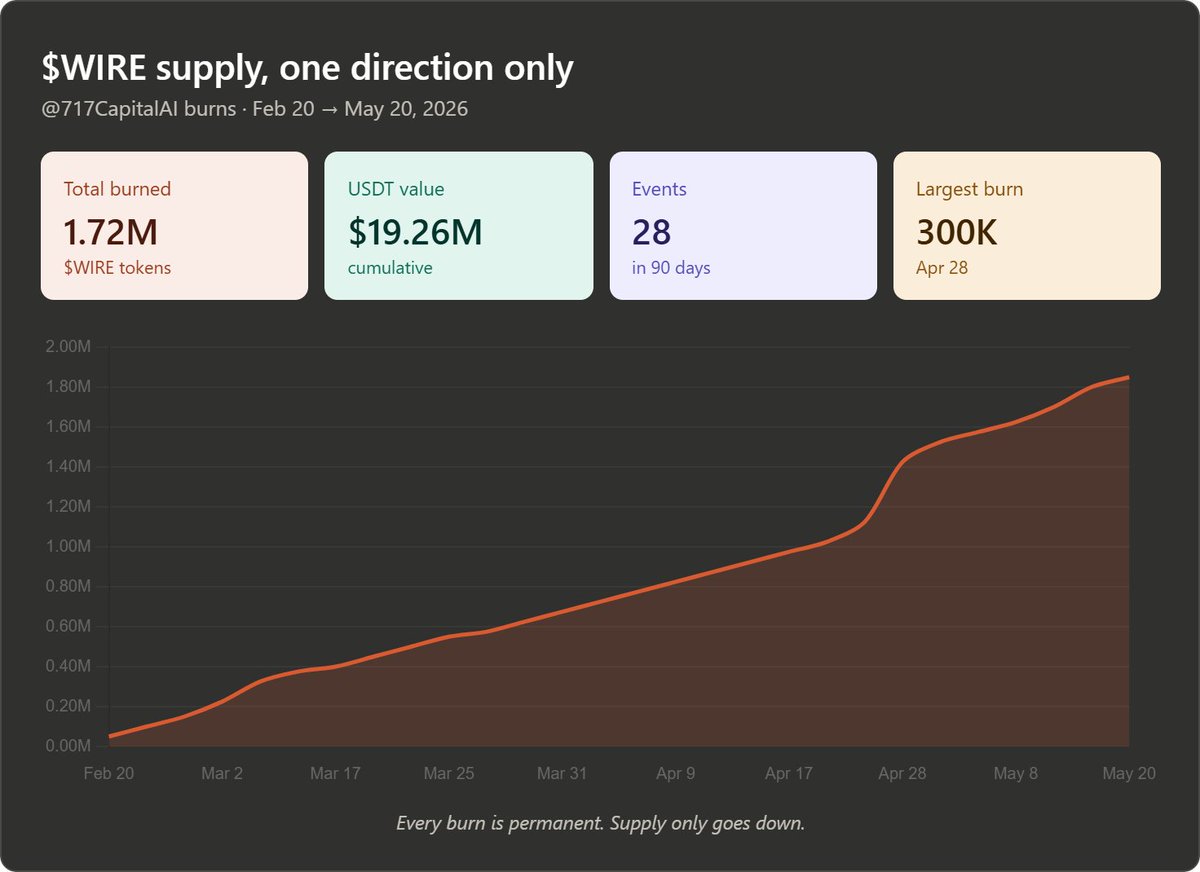Click the $19.26M value
The width and height of the screenshot is (1200, 872).
pyautogui.click(x=415, y=232)
